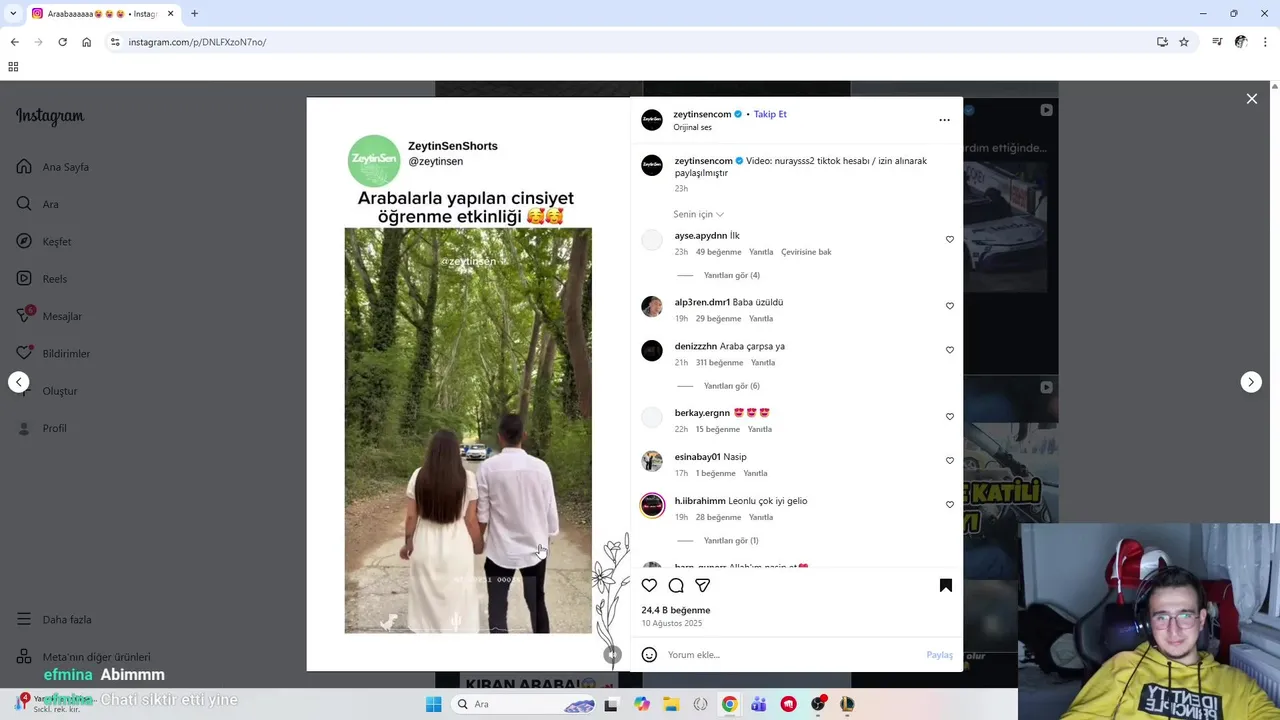This screenshot has height=720, width=1280.
Task: Click 'Çevirisine bak' on ayse.apydnn's comment
Action: click(x=806, y=252)
